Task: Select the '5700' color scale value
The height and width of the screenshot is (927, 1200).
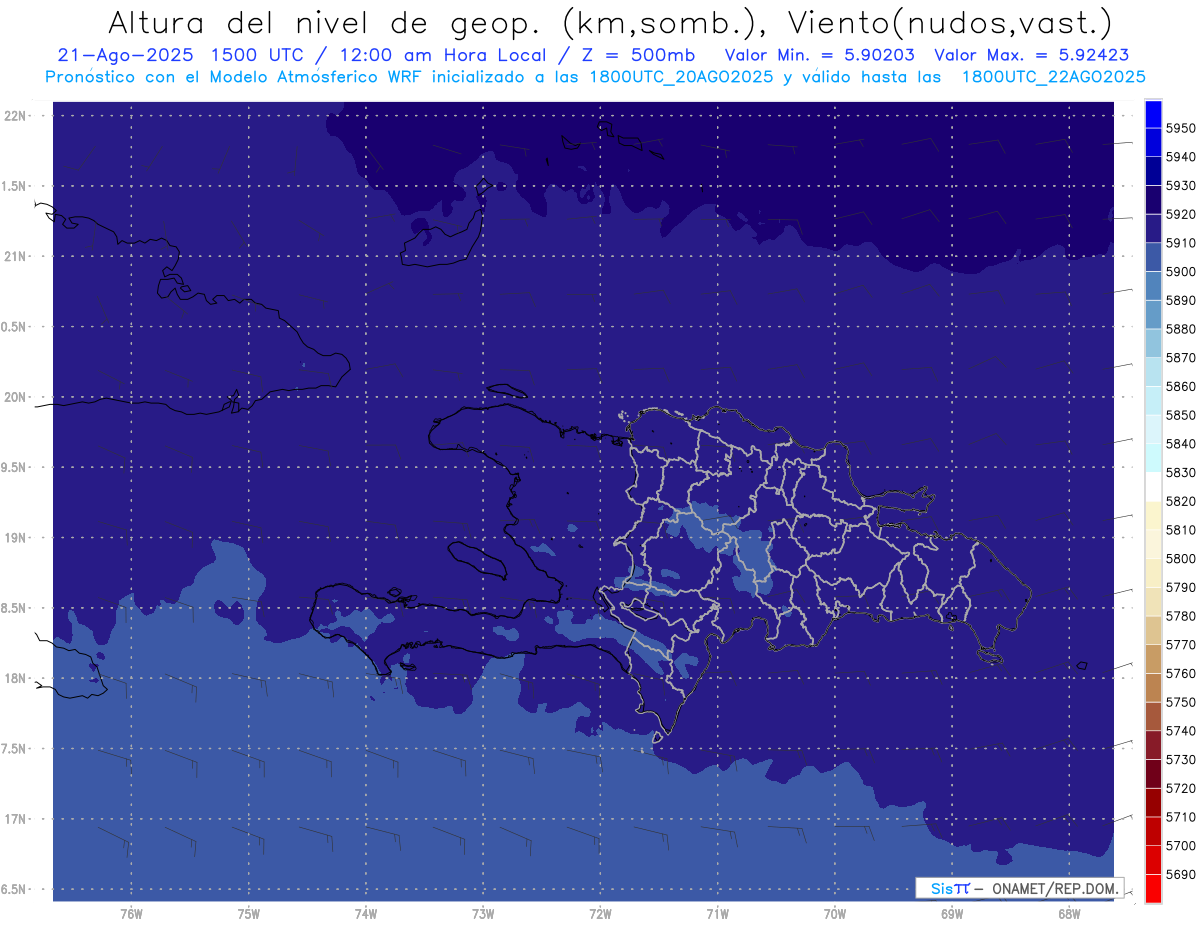Action: (x=1180, y=846)
